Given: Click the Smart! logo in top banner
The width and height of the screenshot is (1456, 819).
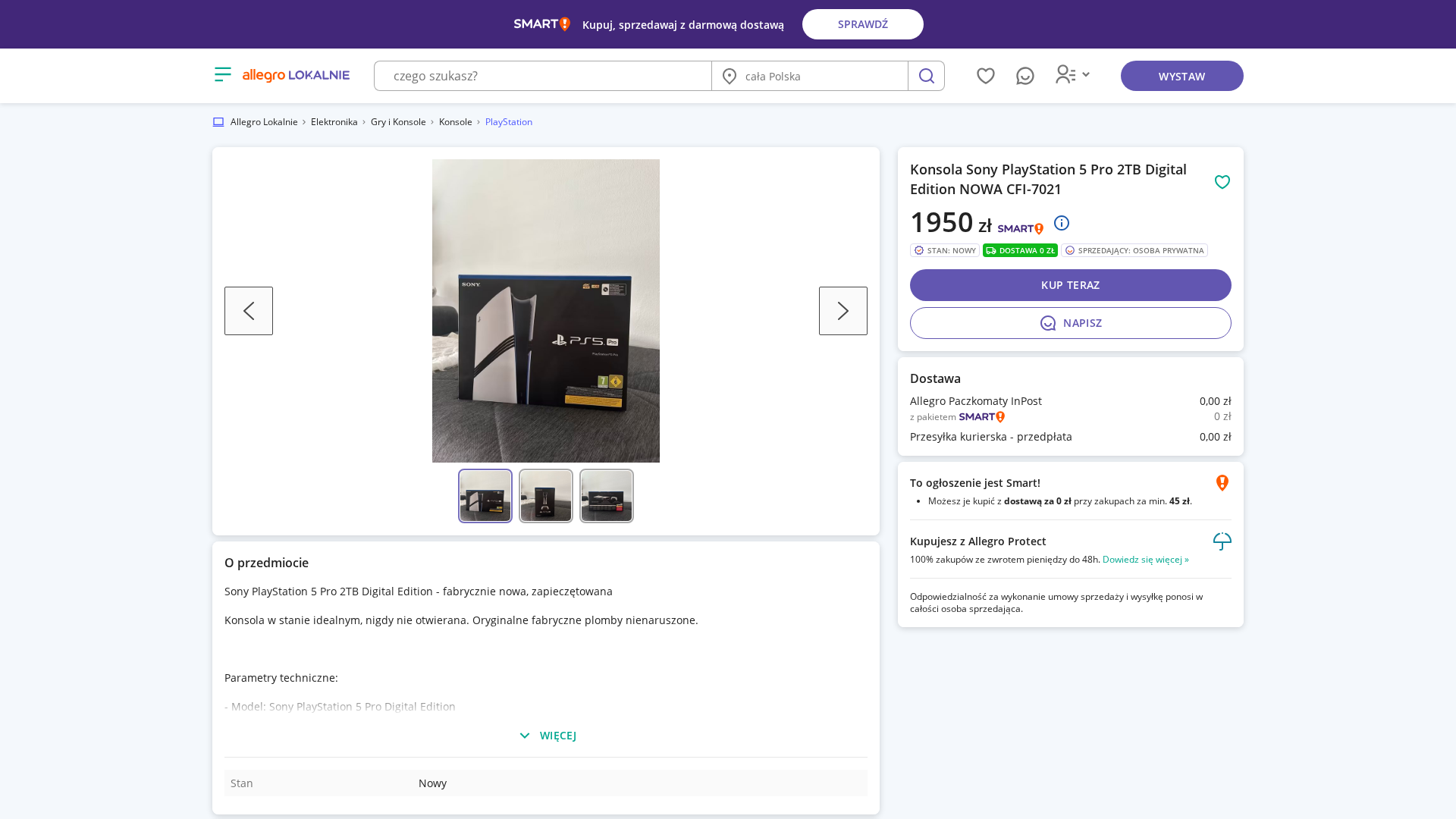Looking at the screenshot, I should click(x=541, y=24).
